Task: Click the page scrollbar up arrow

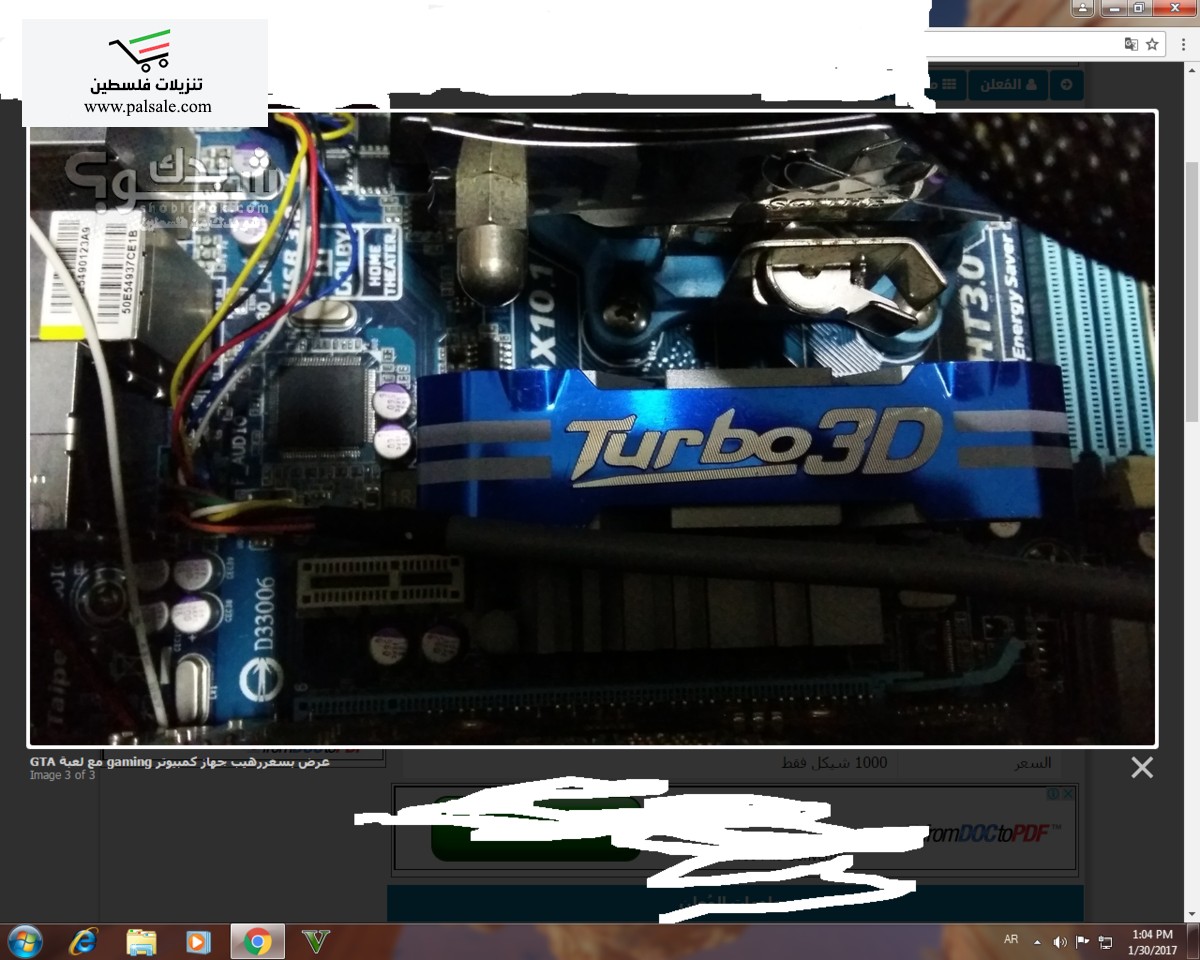Action: pyautogui.click(x=1191, y=68)
